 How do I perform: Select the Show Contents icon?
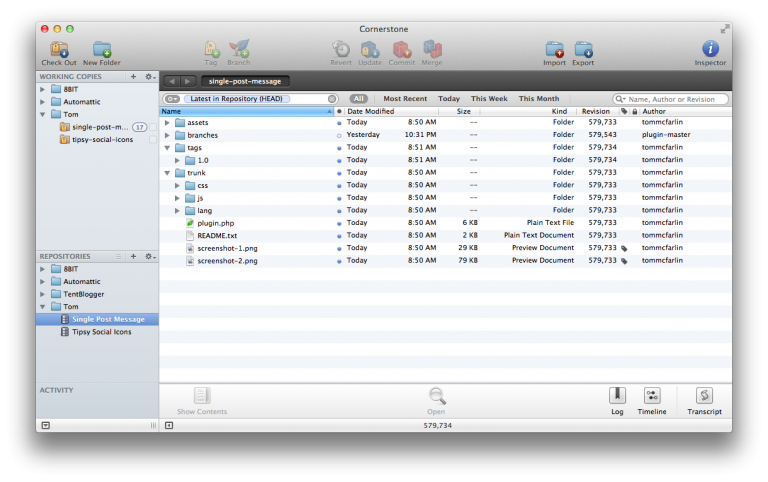[x=202, y=395]
